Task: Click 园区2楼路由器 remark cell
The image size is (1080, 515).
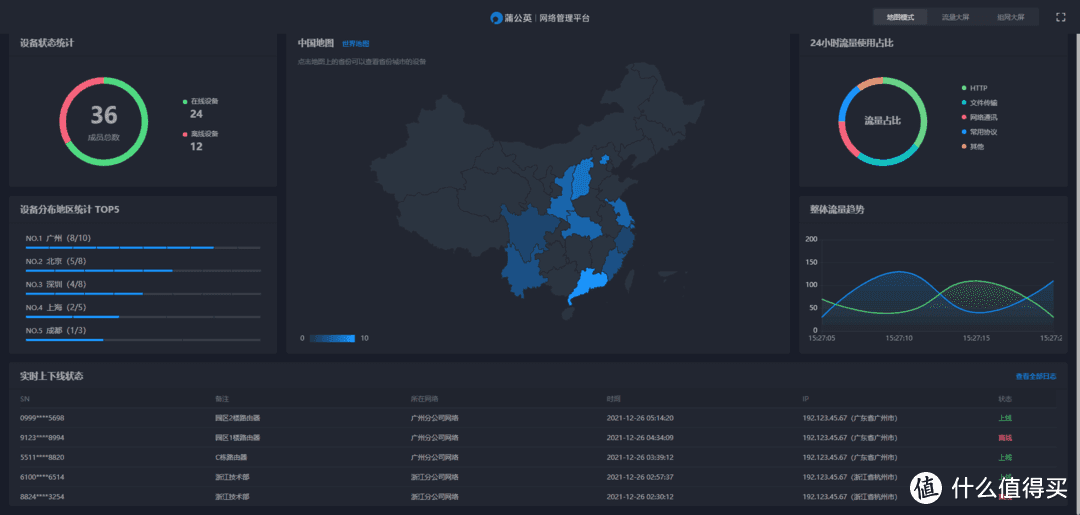Action: [238, 418]
